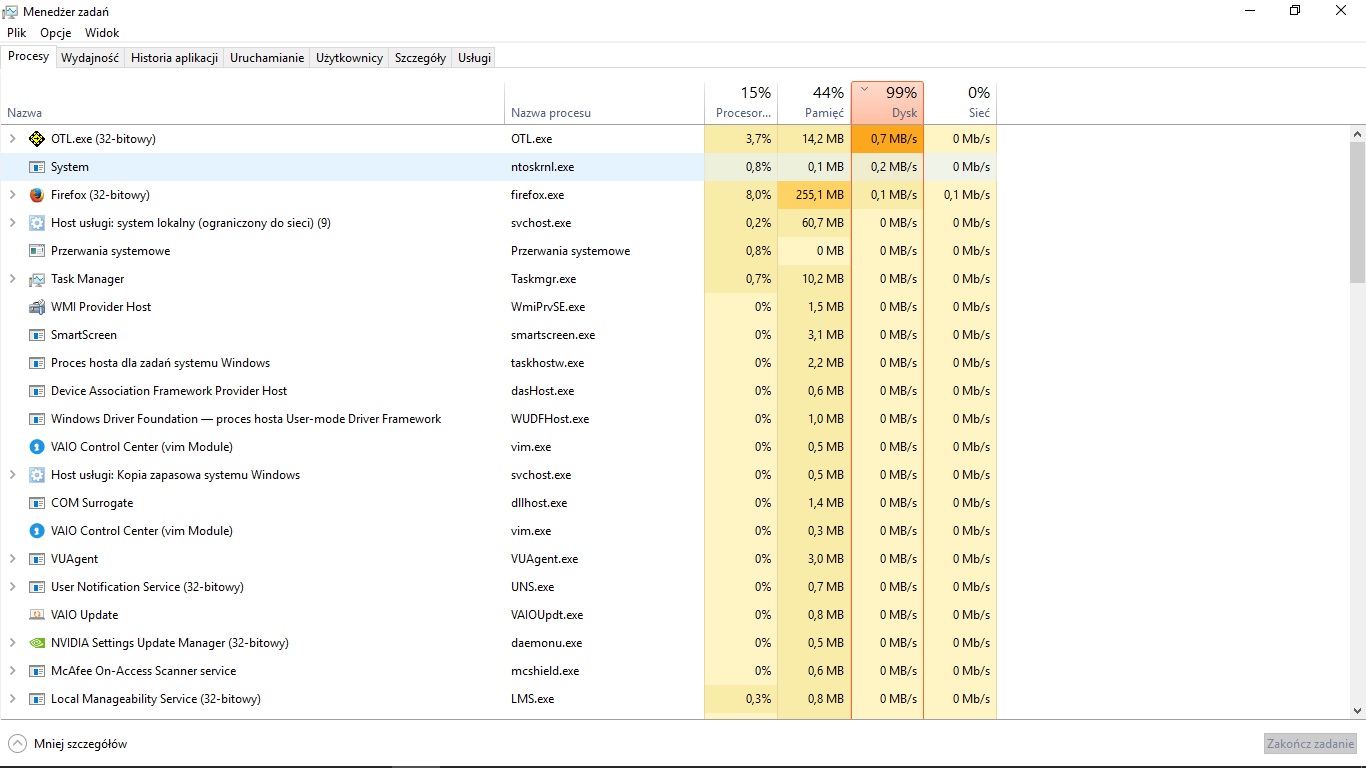This screenshot has height=768, width=1366.
Task: Open the Widok menu
Action: click(x=102, y=33)
